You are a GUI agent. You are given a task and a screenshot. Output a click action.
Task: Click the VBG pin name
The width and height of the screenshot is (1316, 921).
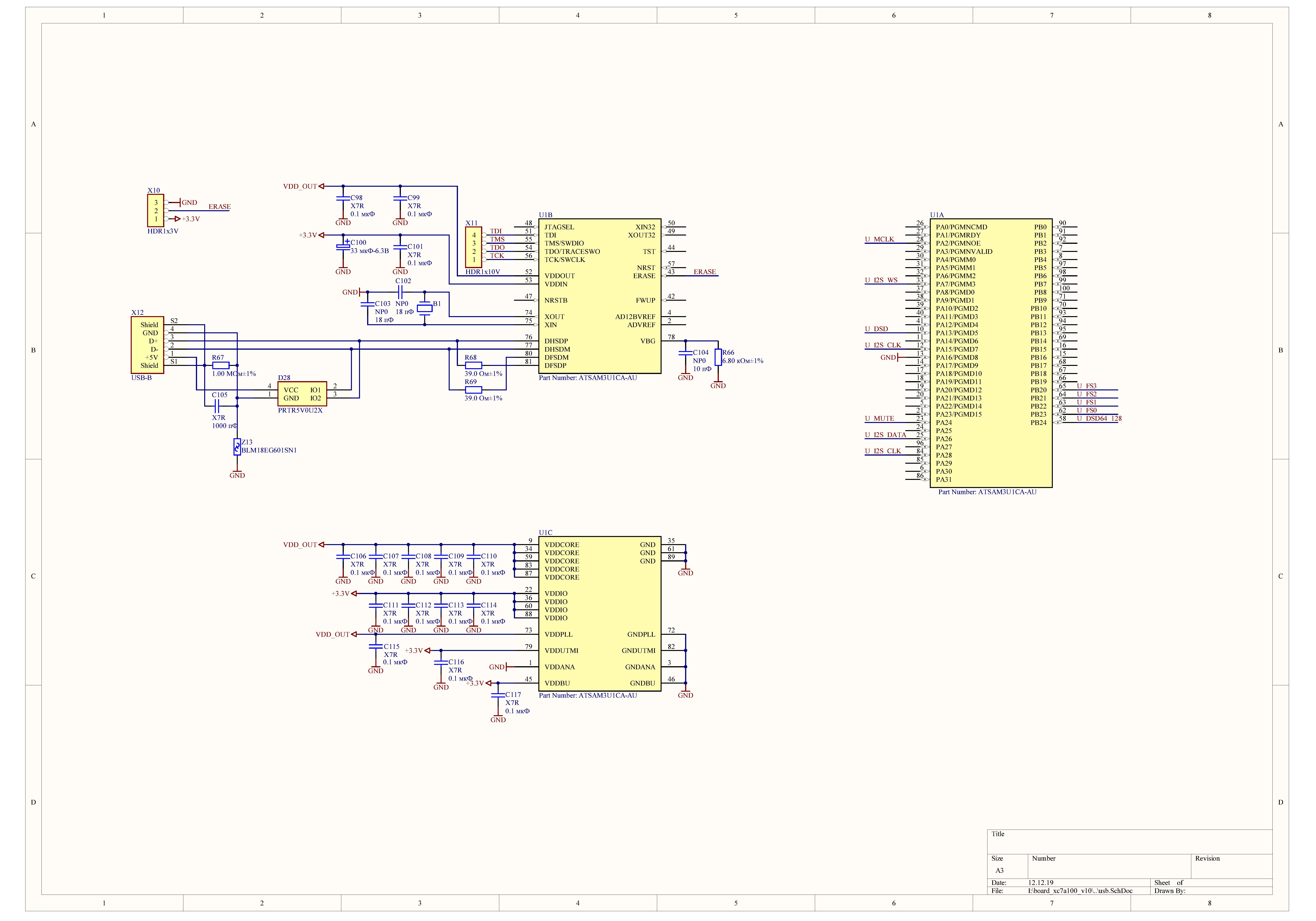[x=648, y=341]
